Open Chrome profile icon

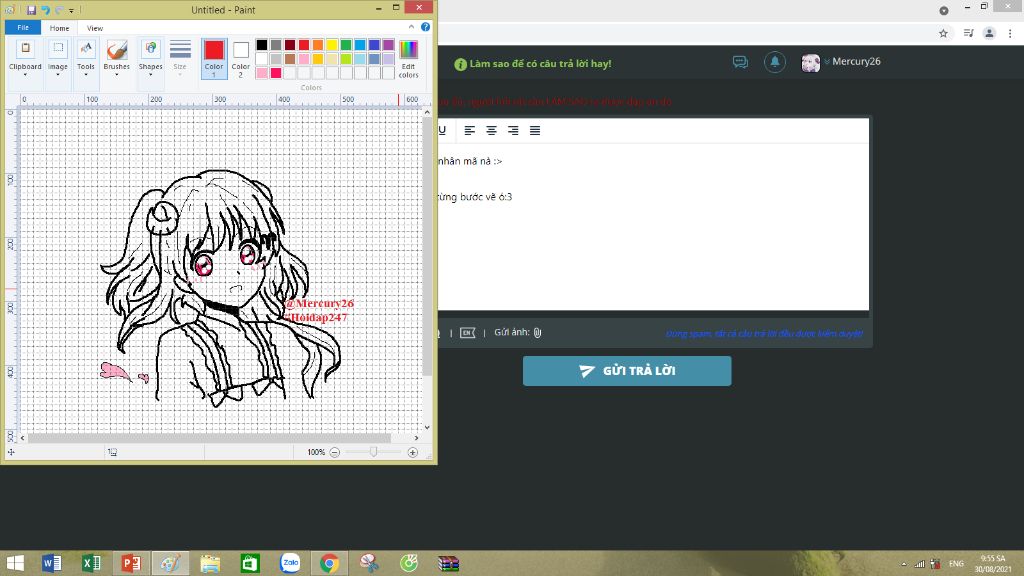989,33
